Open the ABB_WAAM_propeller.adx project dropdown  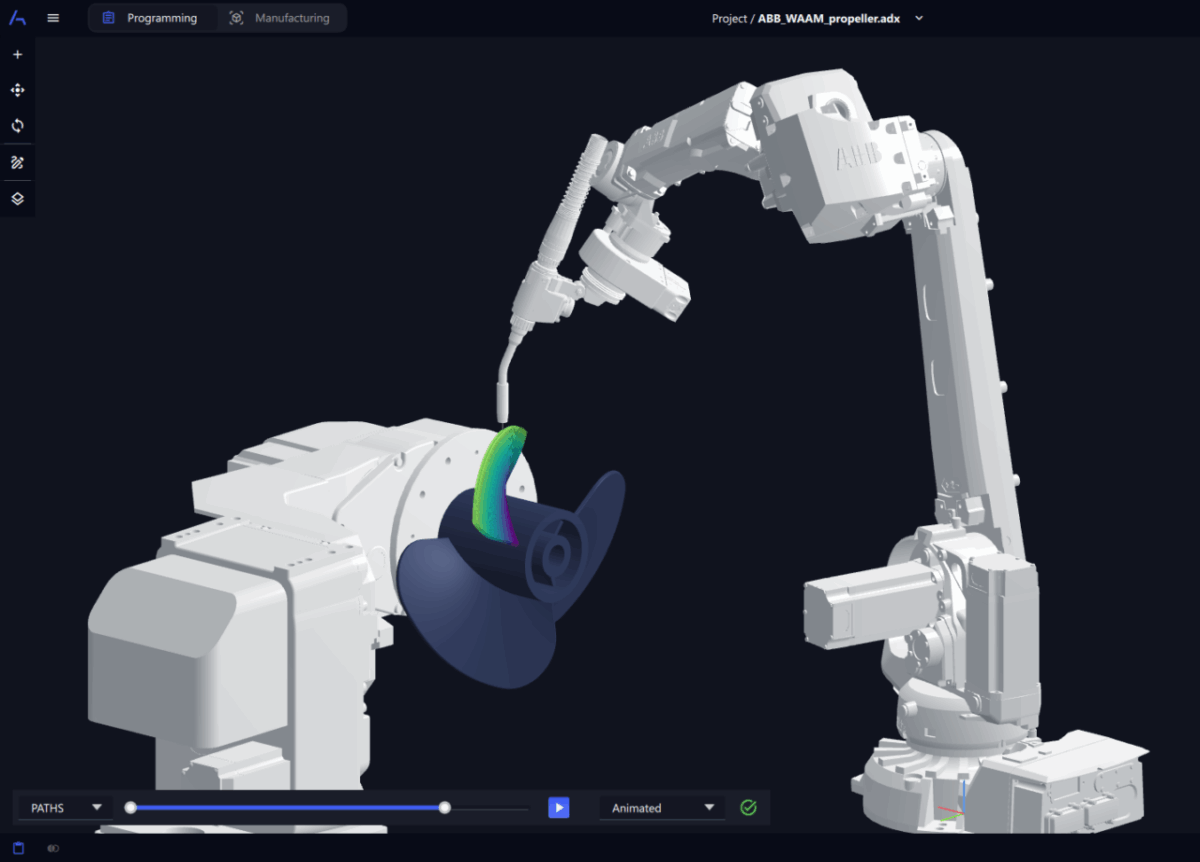click(917, 18)
